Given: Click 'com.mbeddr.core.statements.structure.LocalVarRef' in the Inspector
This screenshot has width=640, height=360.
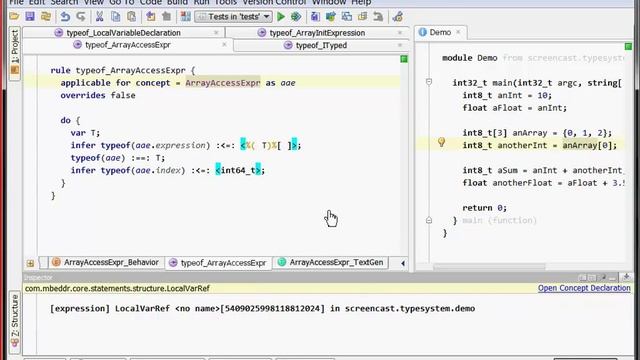Looking at the screenshot, I should coord(118,289).
